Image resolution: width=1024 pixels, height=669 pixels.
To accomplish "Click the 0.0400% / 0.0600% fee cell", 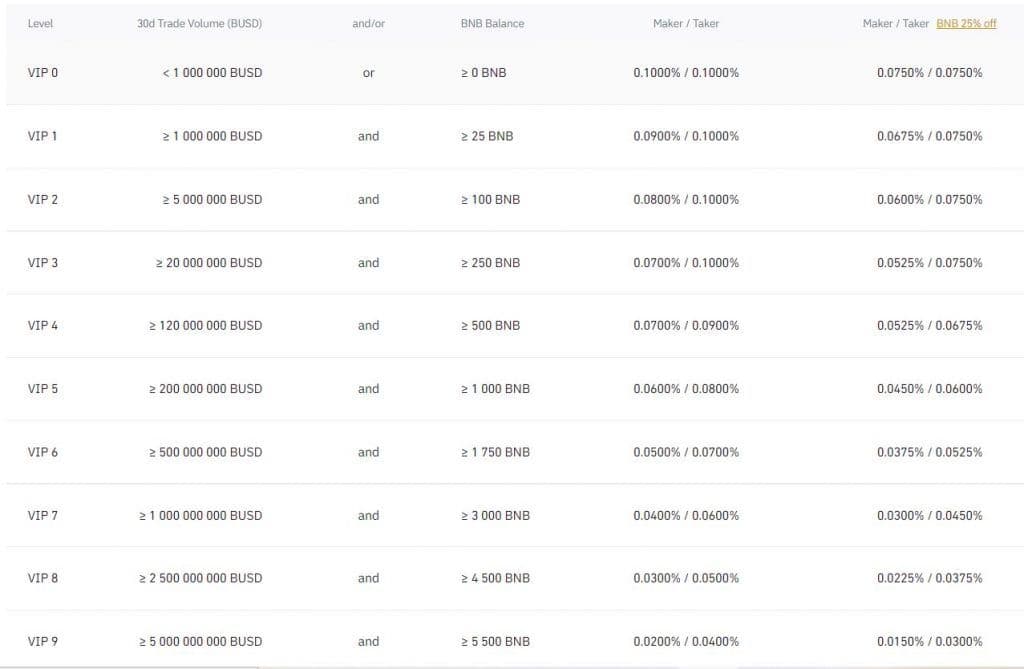I will (x=686, y=516).
